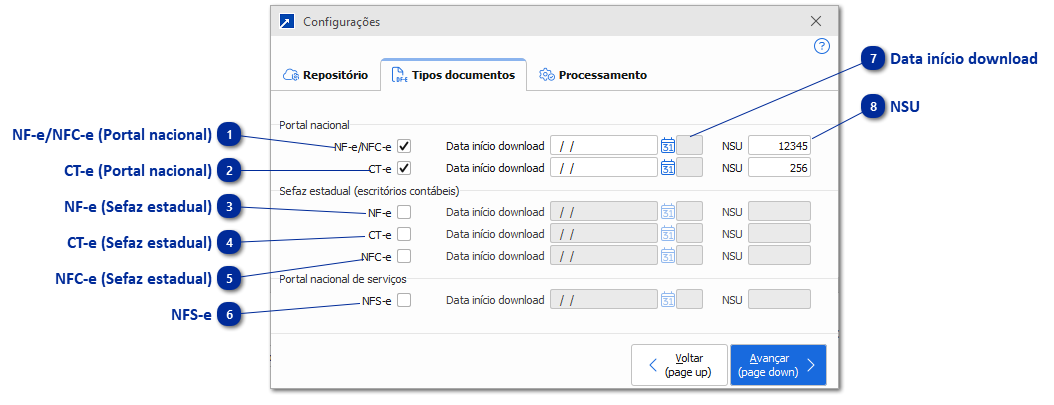The image size is (1054, 405).
Task: Enable the Sefaz estadual NF-e checkbox
Action: [x=404, y=212]
